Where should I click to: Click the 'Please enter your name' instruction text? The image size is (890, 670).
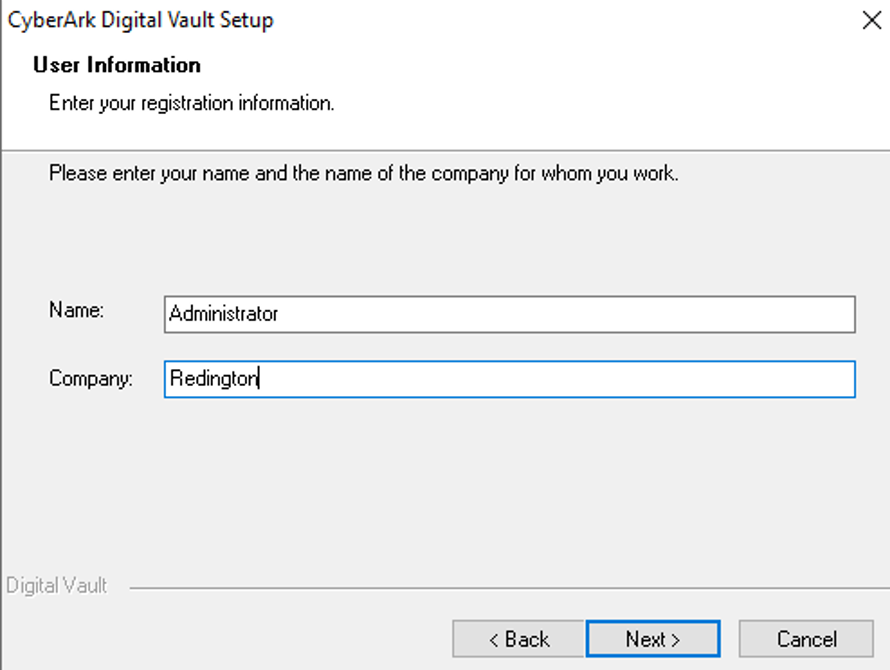pyautogui.click(x=363, y=173)
